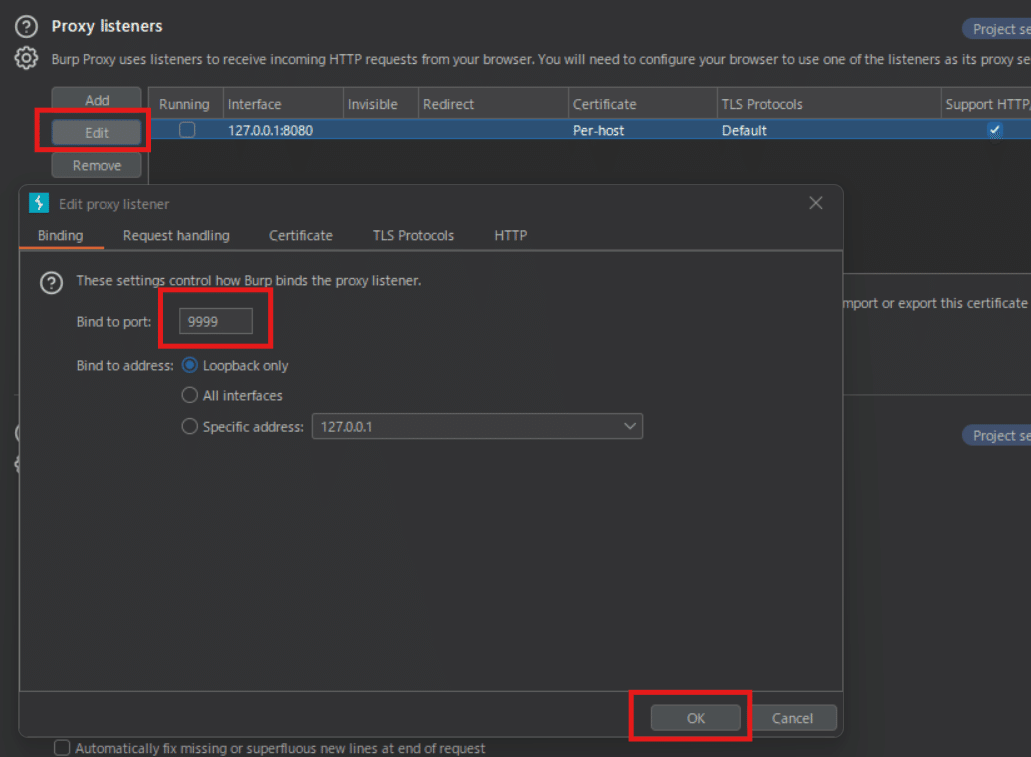The image size is (1031, 757).
Task: Click the lower Project settings badge
Action: tap(997, 435)
